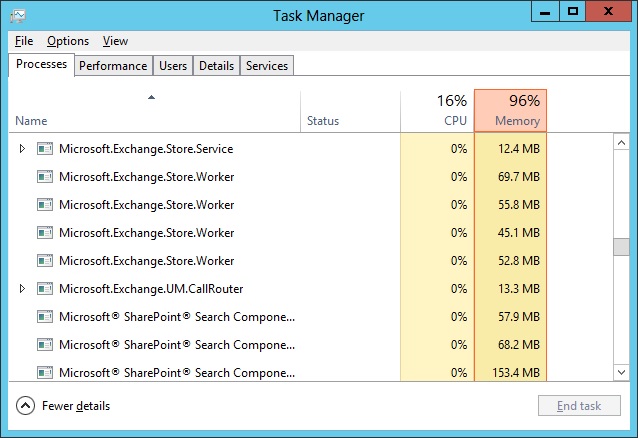
Task: Select Store.Worker process using 52.8 MB
Action: click(146, 261)
